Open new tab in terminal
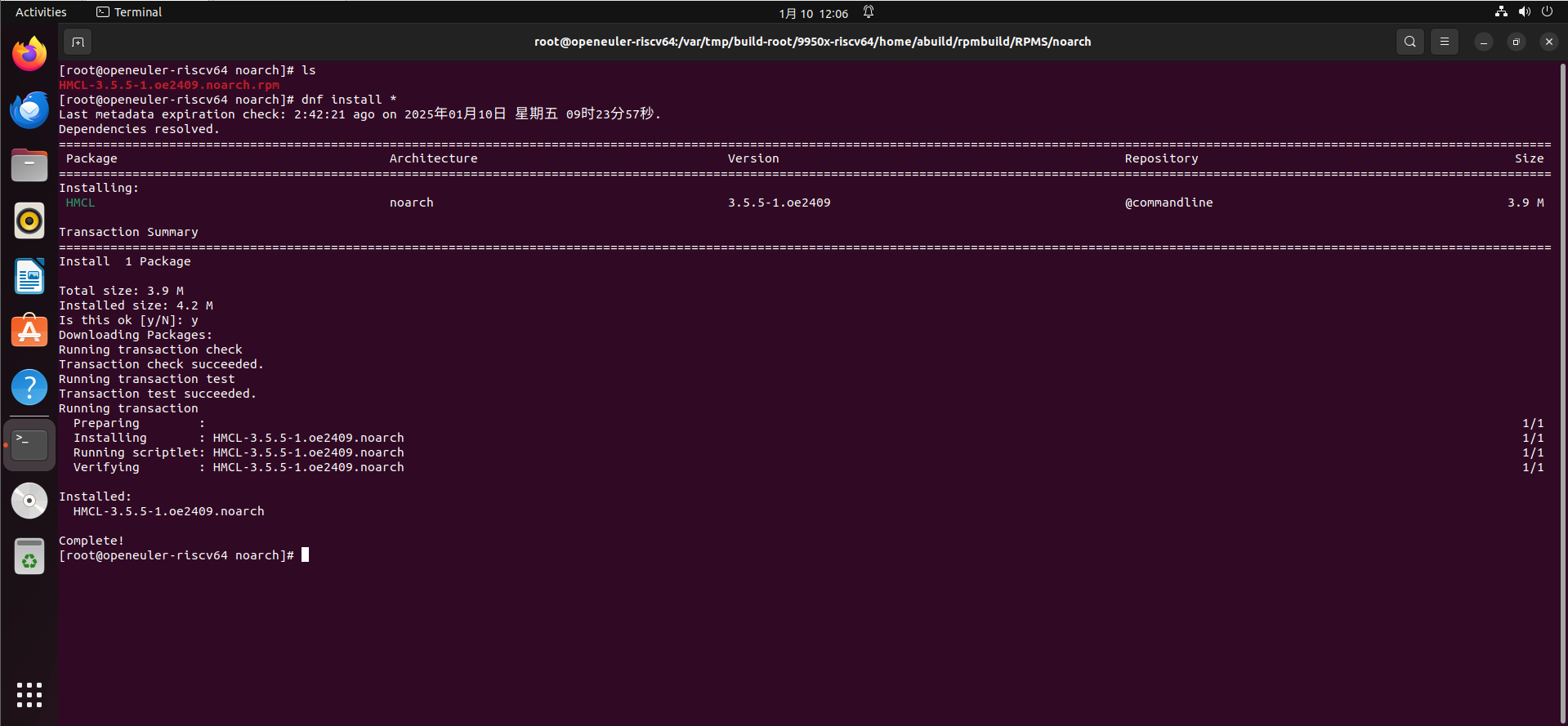1568x726 pixels. click(78, 42)
